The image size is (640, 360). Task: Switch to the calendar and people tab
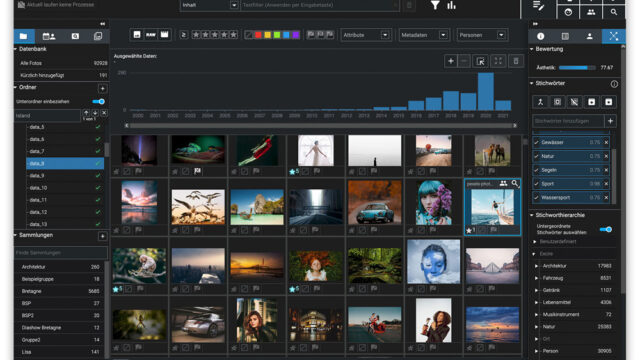49,36
